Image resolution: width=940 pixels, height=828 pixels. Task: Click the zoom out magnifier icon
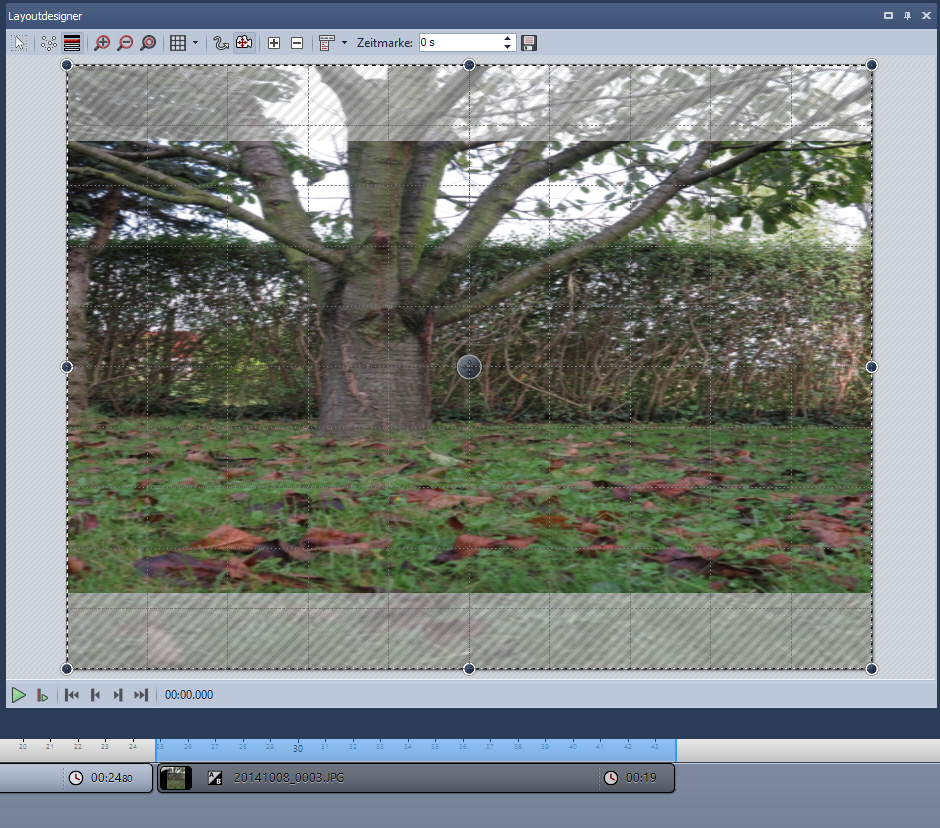point(125,43)
